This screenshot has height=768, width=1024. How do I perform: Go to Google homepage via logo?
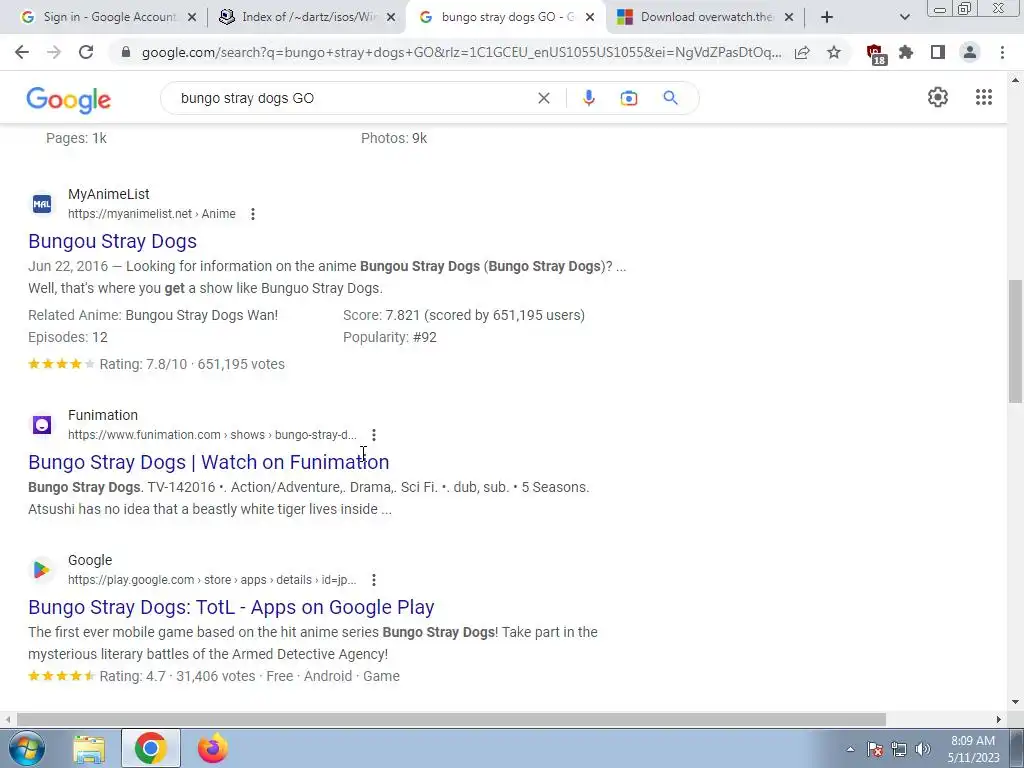(x=69, y=100)
